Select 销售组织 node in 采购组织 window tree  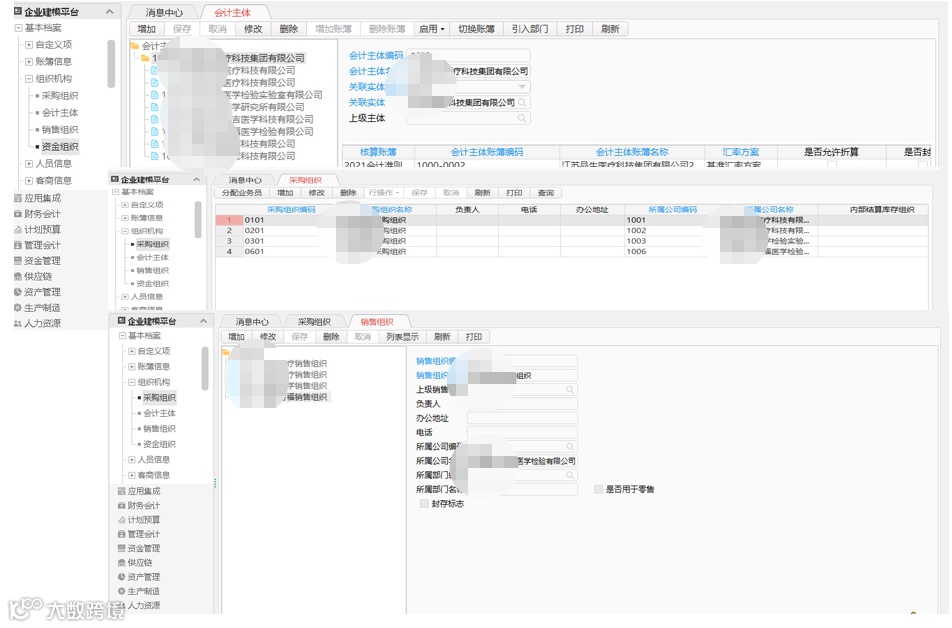pos(152,271)
